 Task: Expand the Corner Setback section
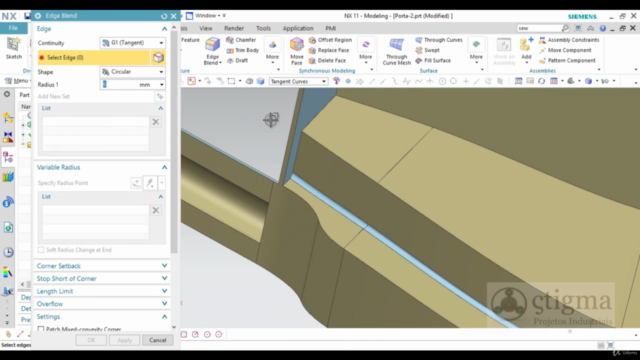164,266
